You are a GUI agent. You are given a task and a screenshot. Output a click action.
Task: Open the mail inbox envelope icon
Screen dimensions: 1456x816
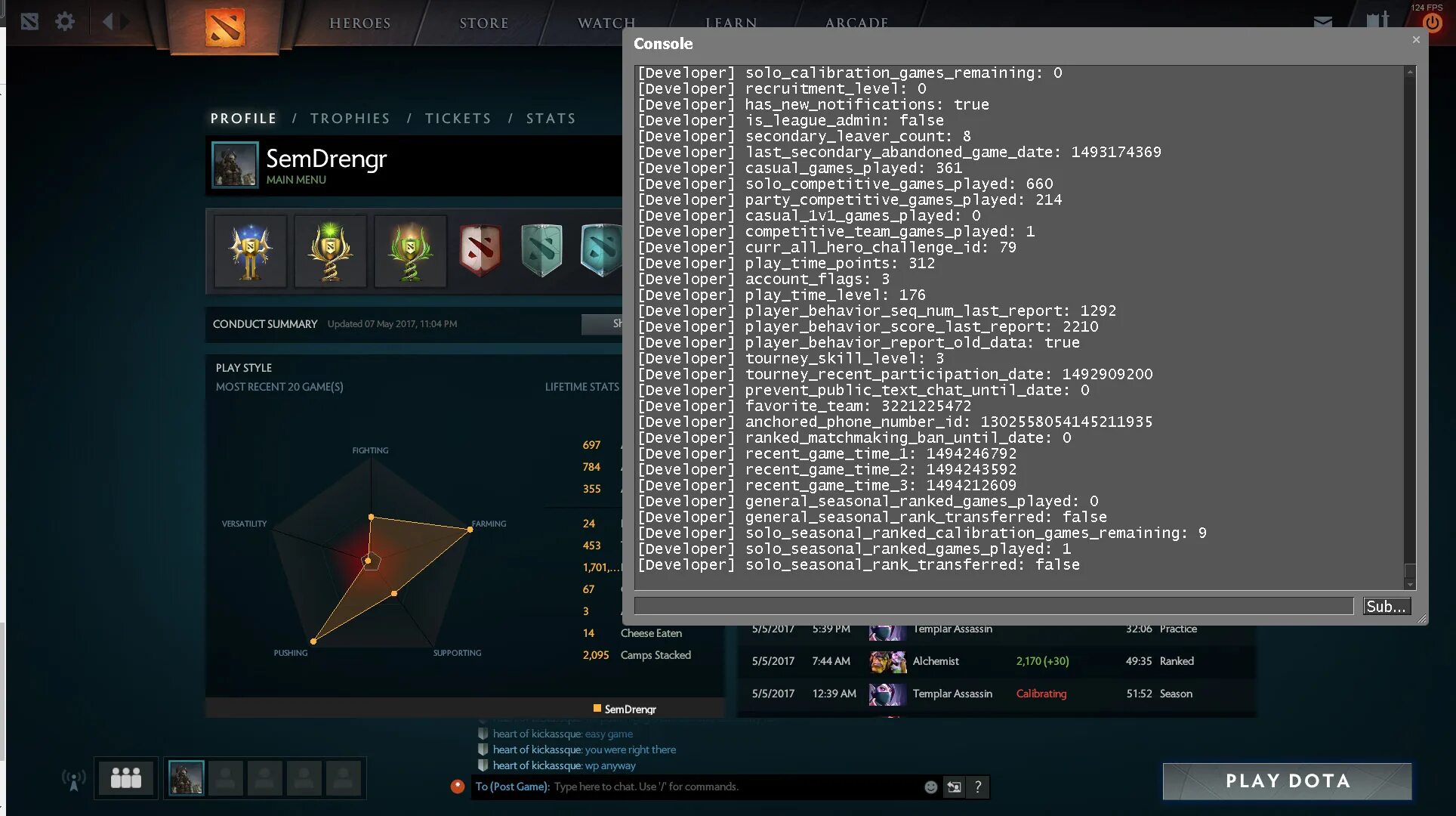point(1322,22)
